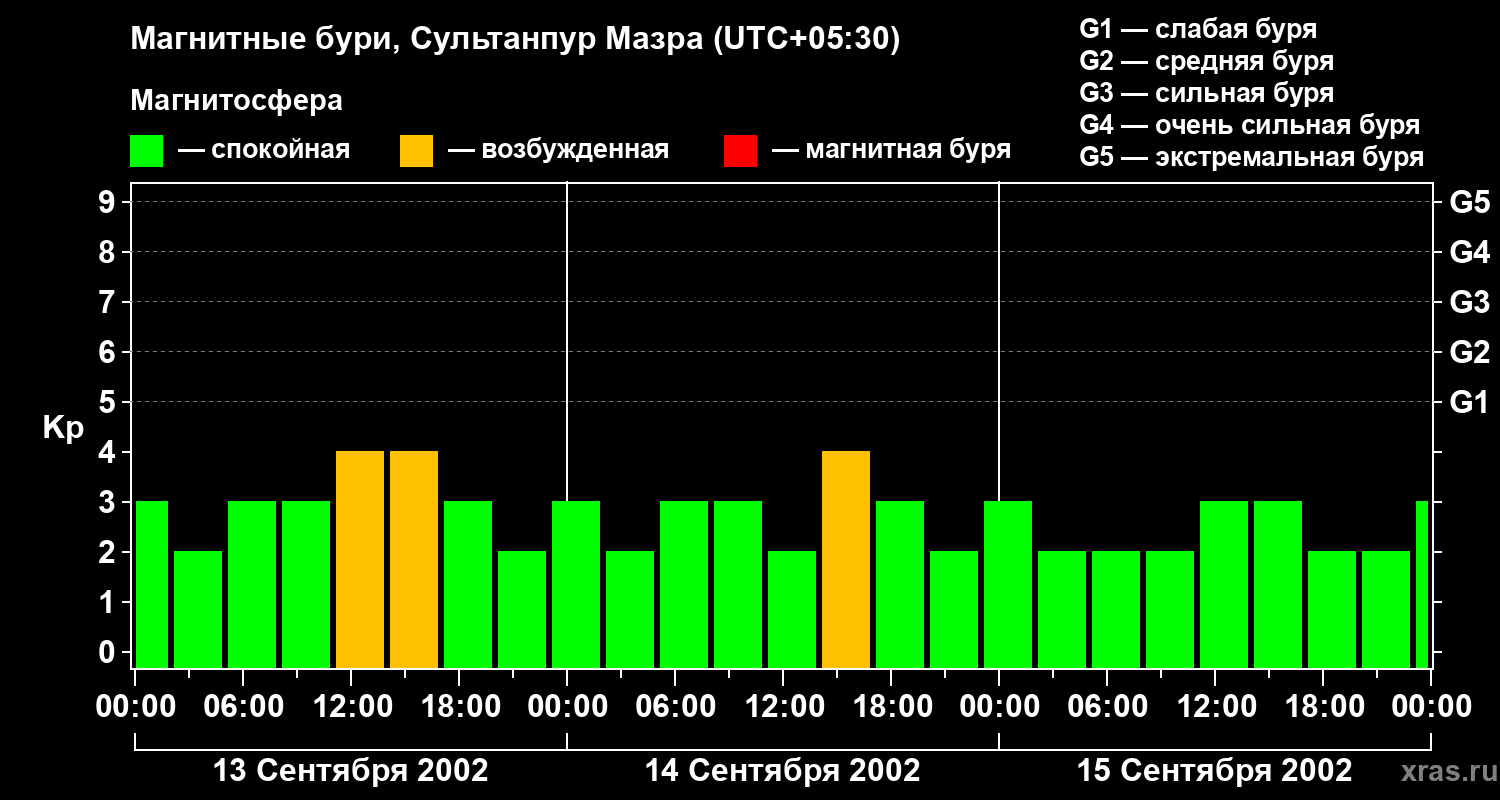Click green bar covering 18:00 on 13 September
The width and height of the screenshot is (1500, 800).
coord(468,585)
